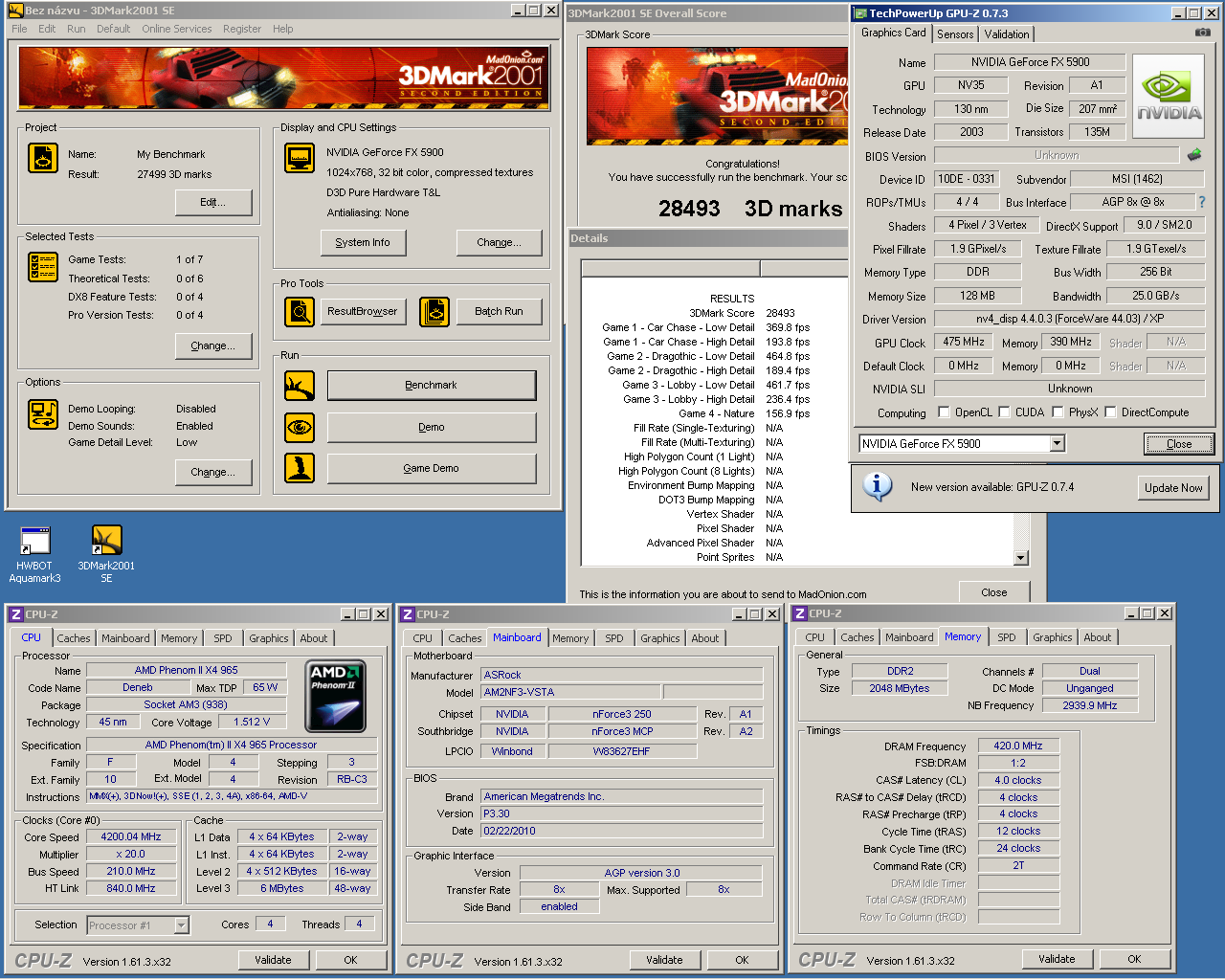Image resolution: width=1225 pixels, height=980 pixels.
Task: Click the Game Demo joystick icon
Action: coord(300,468)
